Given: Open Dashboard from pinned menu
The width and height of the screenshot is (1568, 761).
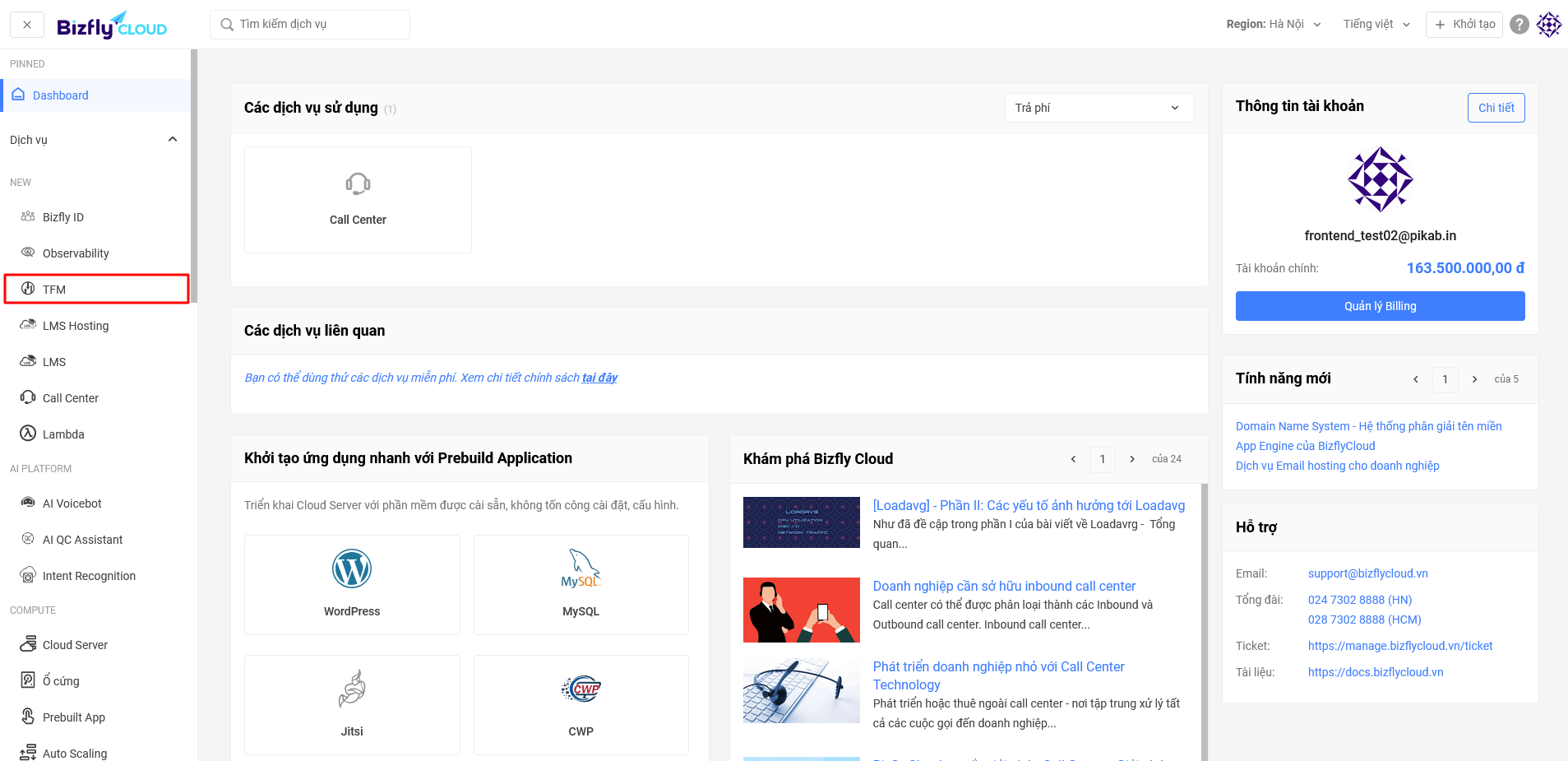Looking at the screenshot, I should (x=95, y=95).
